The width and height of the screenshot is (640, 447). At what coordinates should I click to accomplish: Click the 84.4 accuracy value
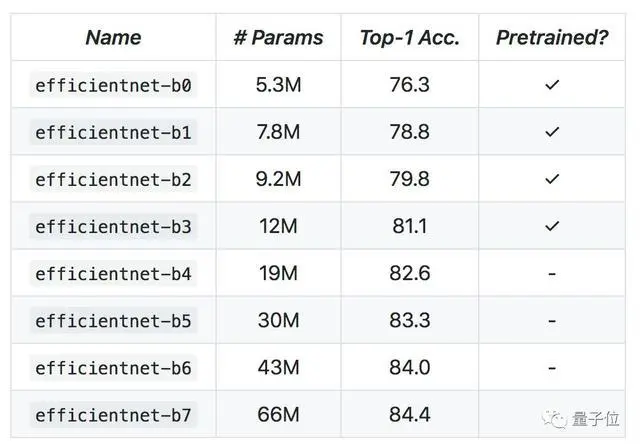coord(409,414)
